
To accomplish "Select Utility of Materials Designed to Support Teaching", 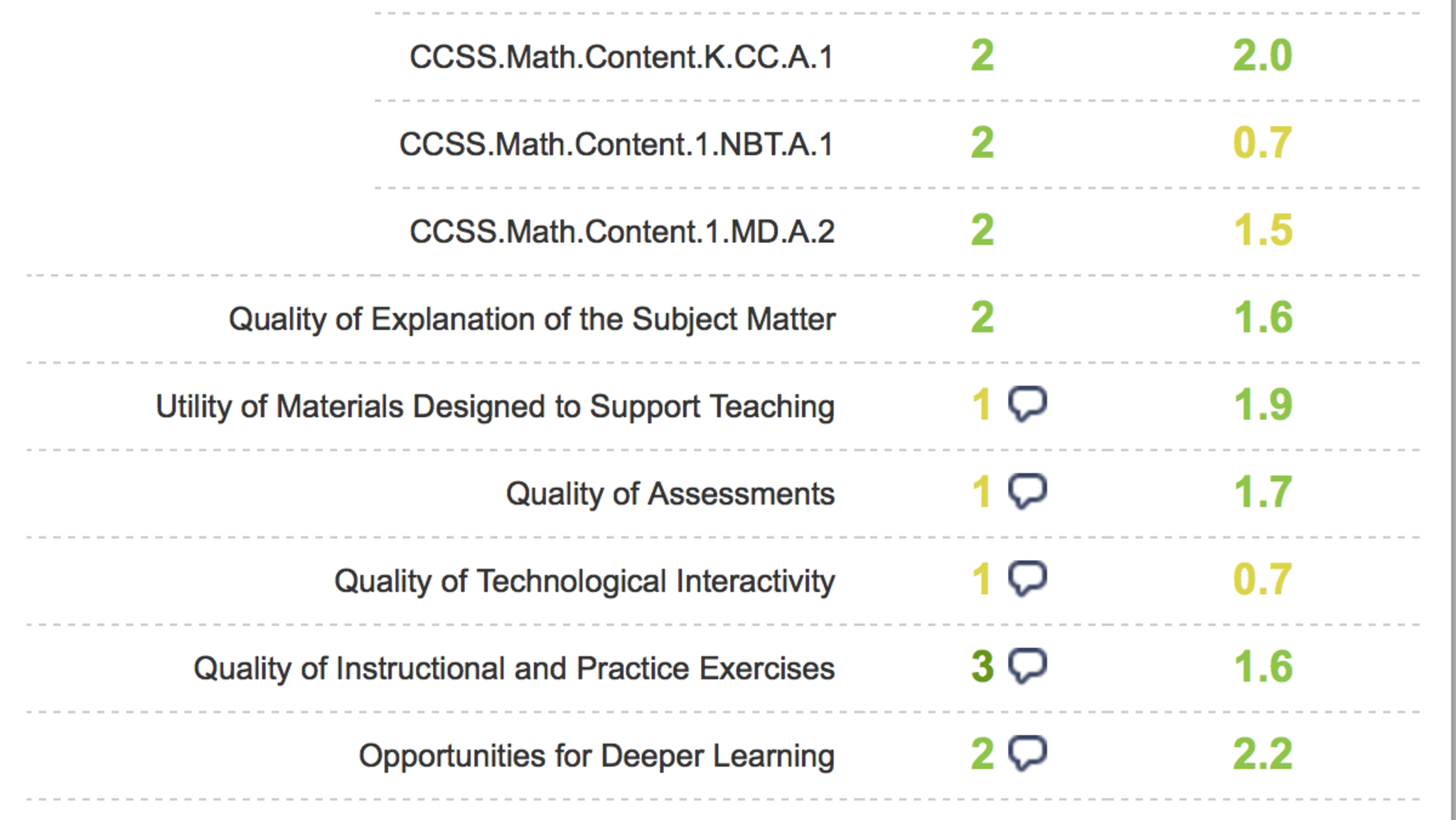I will [495, 406].
